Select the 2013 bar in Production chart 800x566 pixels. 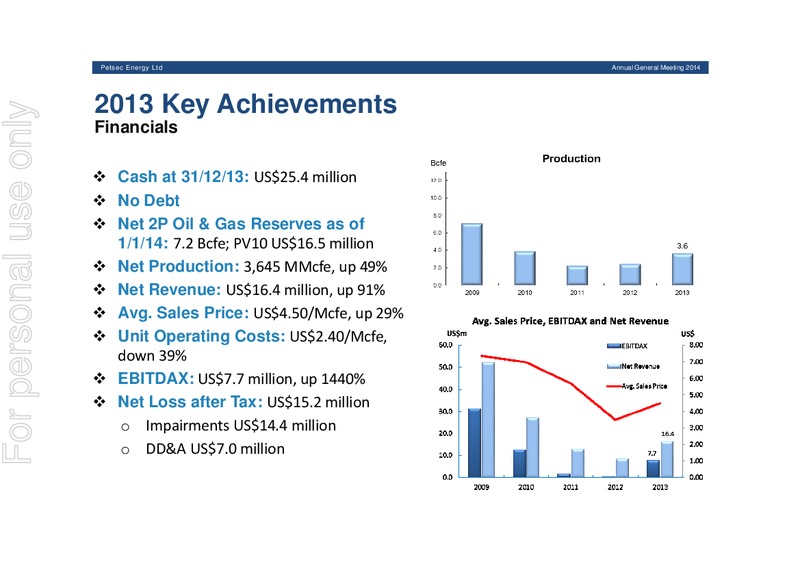[682, 269]
